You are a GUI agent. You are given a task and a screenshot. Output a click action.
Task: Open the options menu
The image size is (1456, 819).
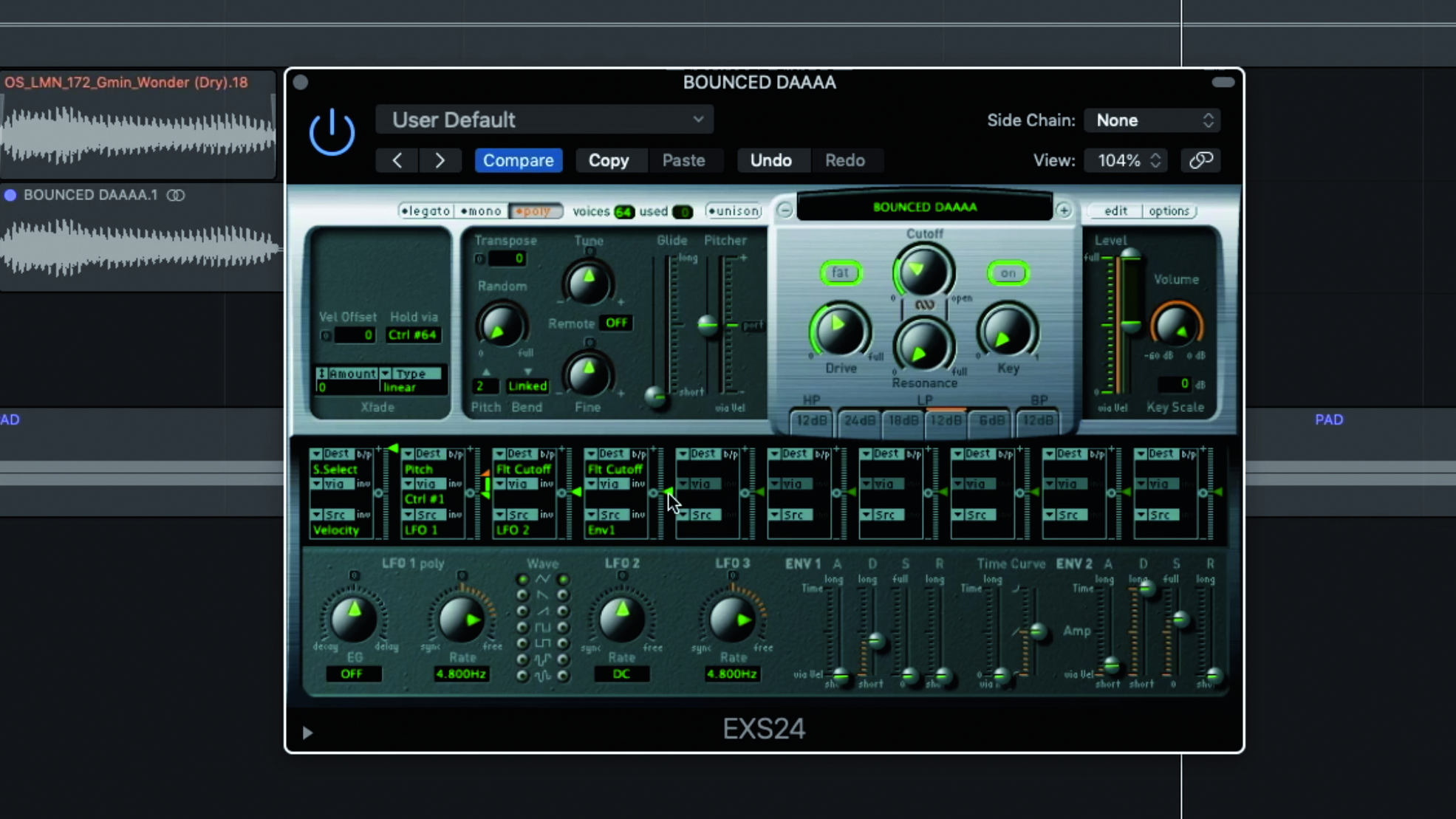(x=1169, y=210)
